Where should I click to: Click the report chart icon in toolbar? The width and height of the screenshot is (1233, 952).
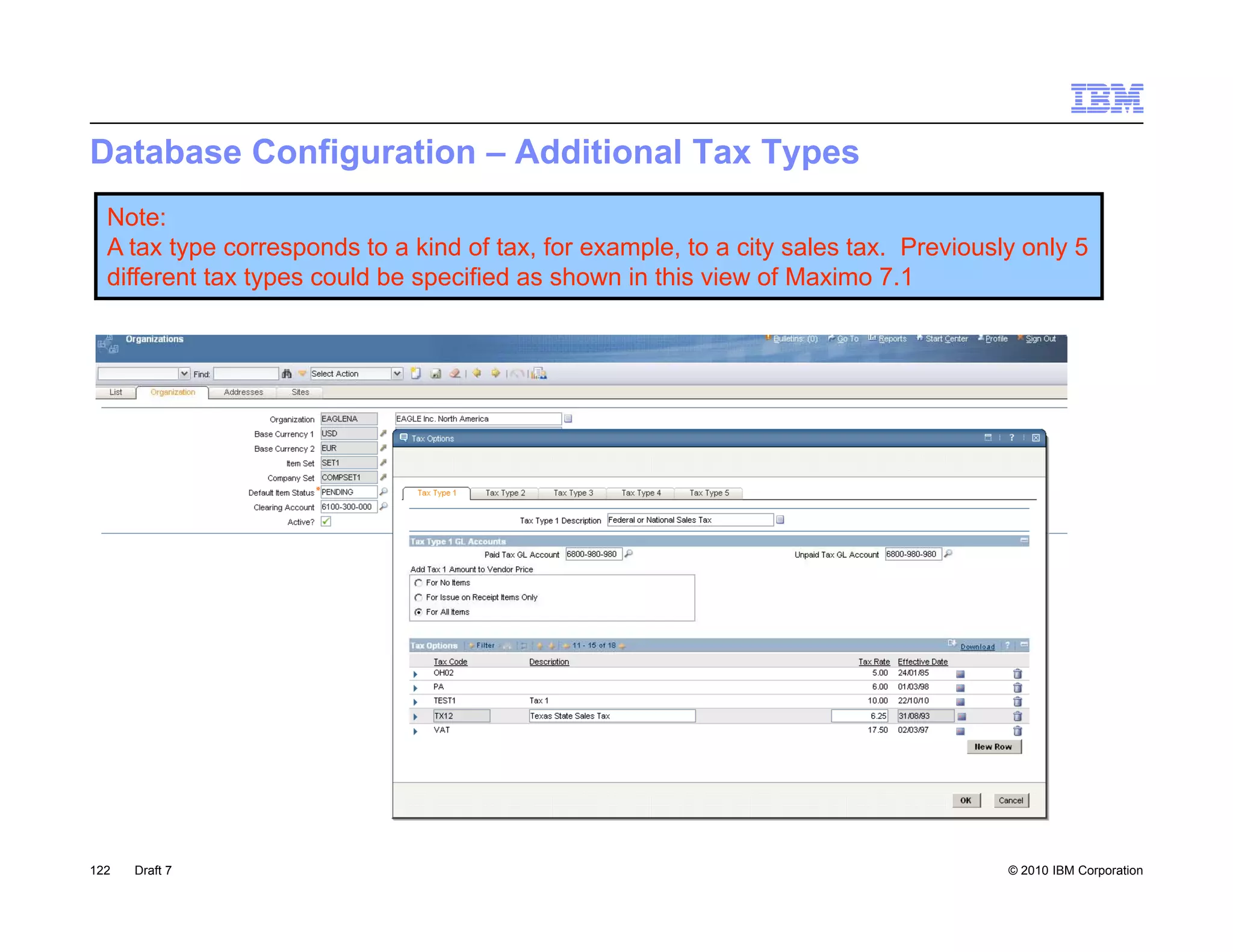click(539, 374)
